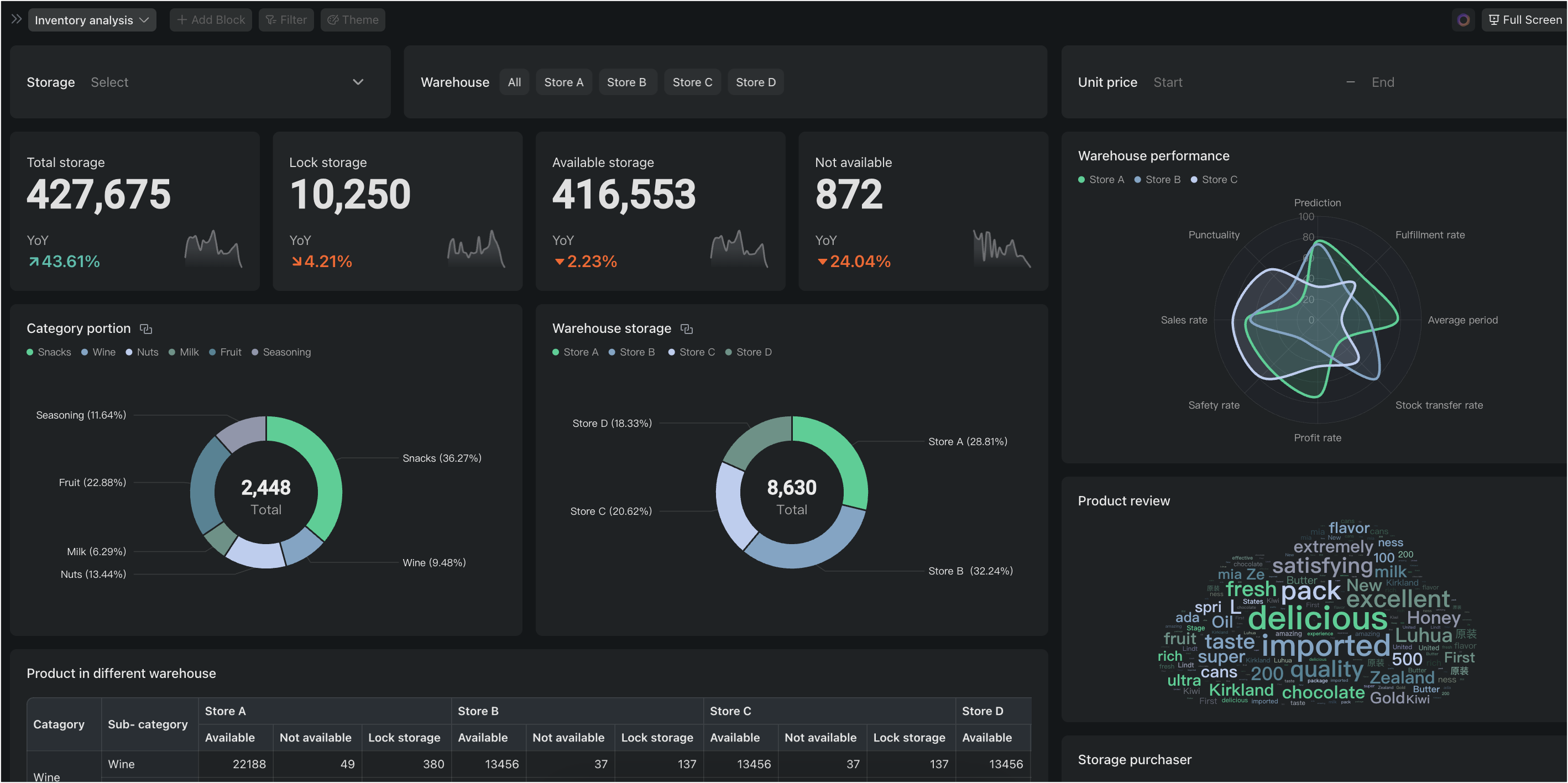This screenshot has height=783, width=1568.
Task: Enter Full Screen mode
Action: click(x=1525, y=20)
